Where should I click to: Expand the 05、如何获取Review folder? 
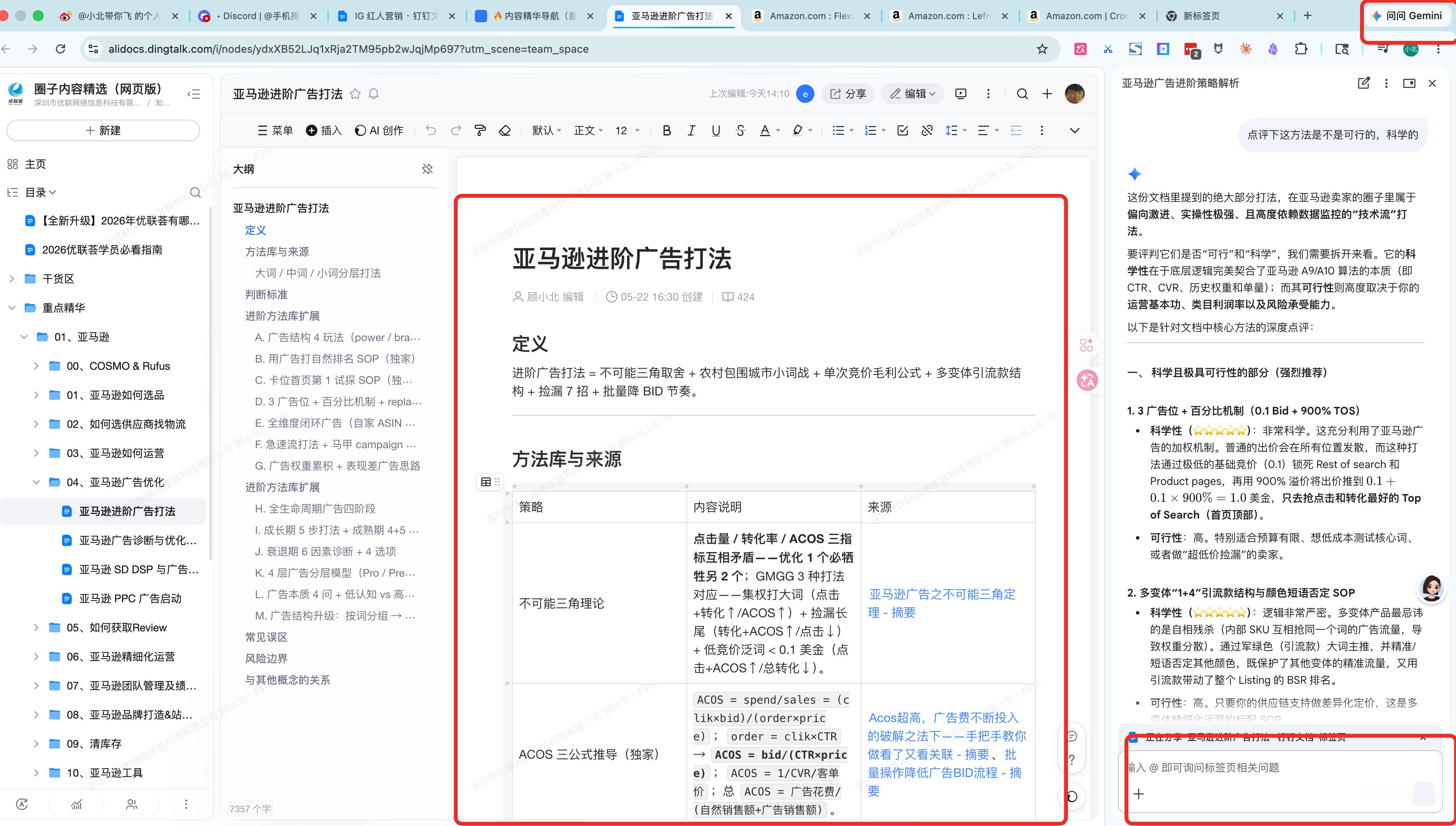coord(36,628)
